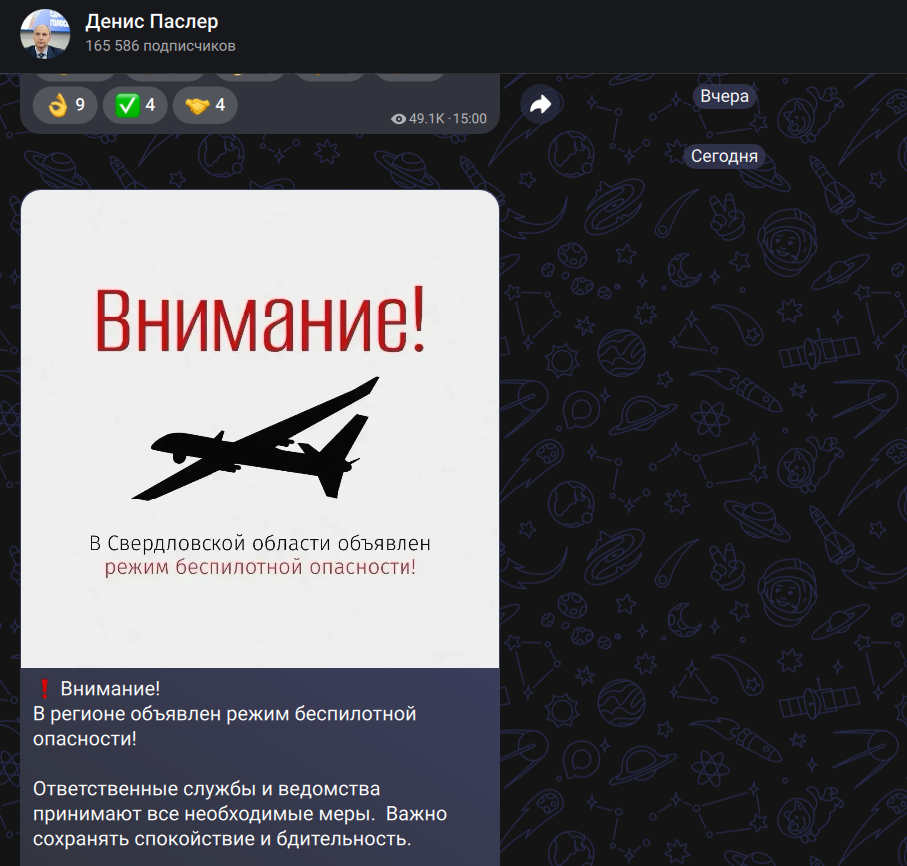The height and width of the screenshot is (866, 907).
Task: Jump to Сегодня date badge
Action: pyautogui.click(x=724, y=156)
